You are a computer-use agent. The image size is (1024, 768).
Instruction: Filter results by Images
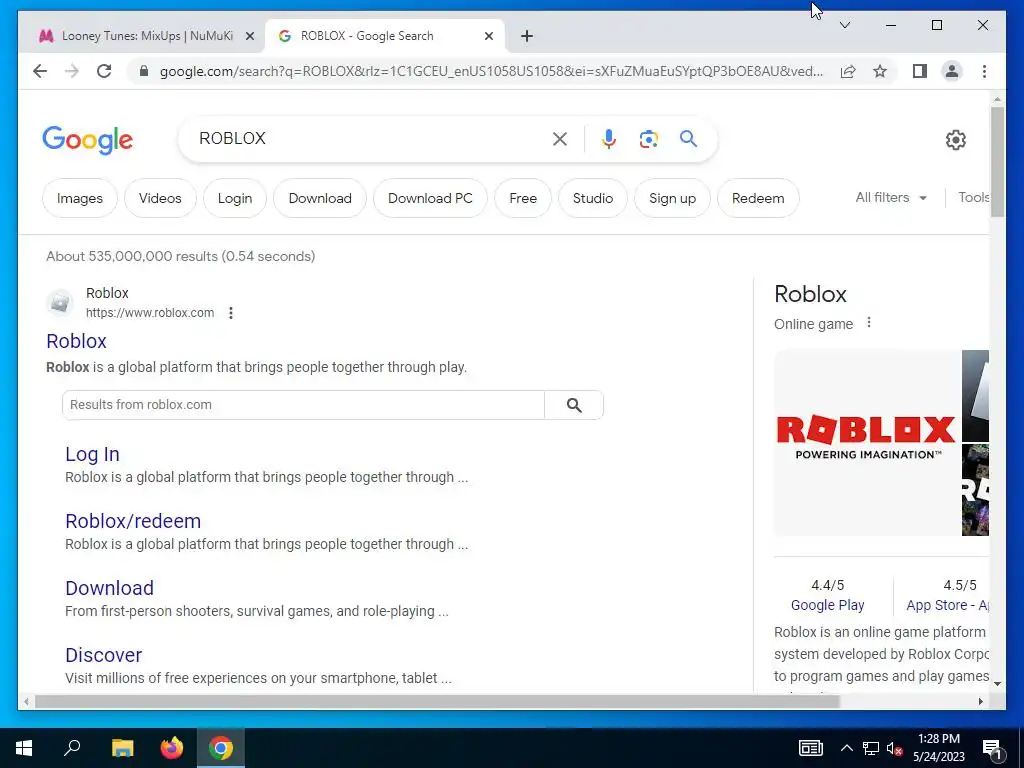pos(80,198)
